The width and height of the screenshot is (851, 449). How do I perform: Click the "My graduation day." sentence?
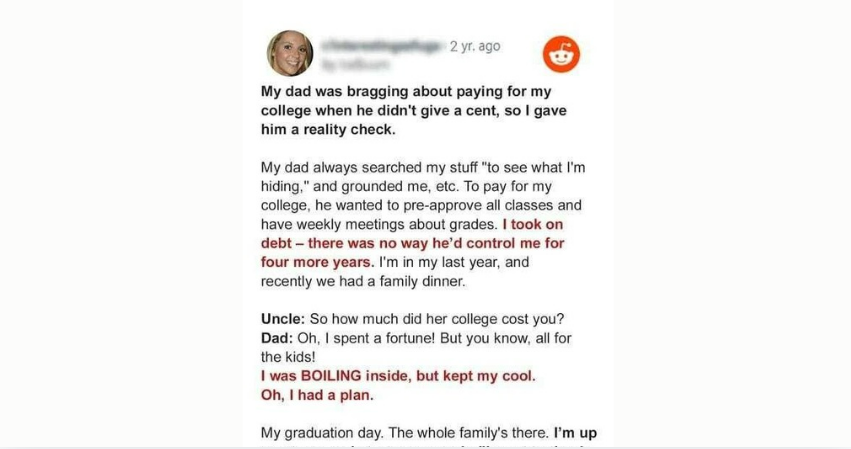click(328, 434)
